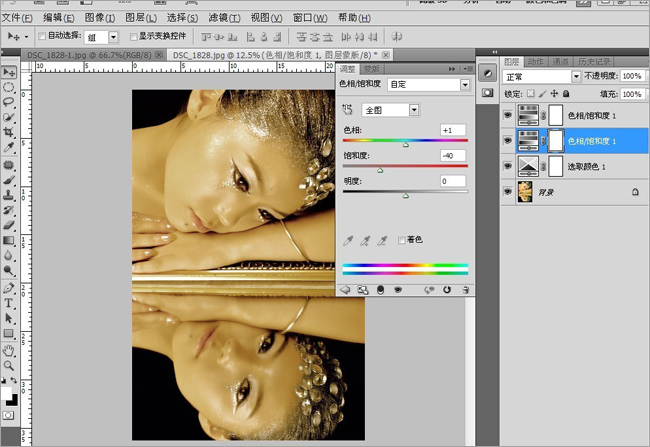Select the Clone Stamp tool
Screen dimensions: 650x447
point(9,195)
